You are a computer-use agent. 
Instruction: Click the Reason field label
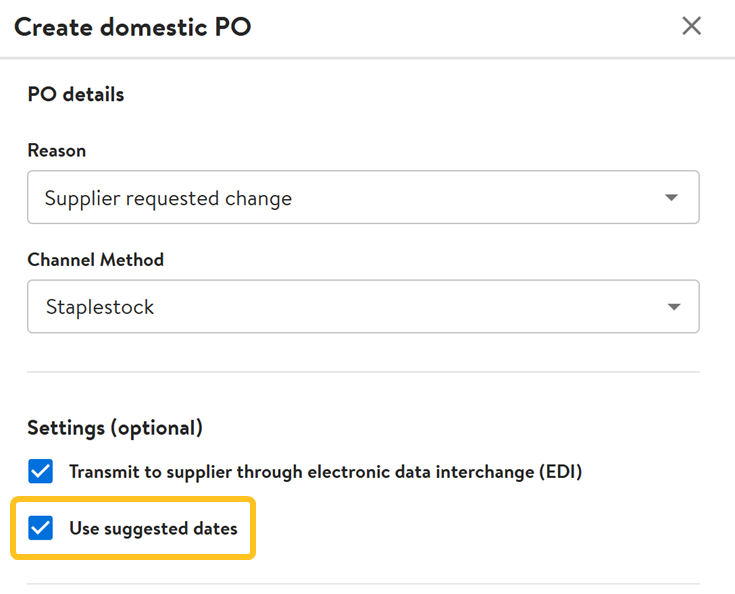click(x=57, y=150)
